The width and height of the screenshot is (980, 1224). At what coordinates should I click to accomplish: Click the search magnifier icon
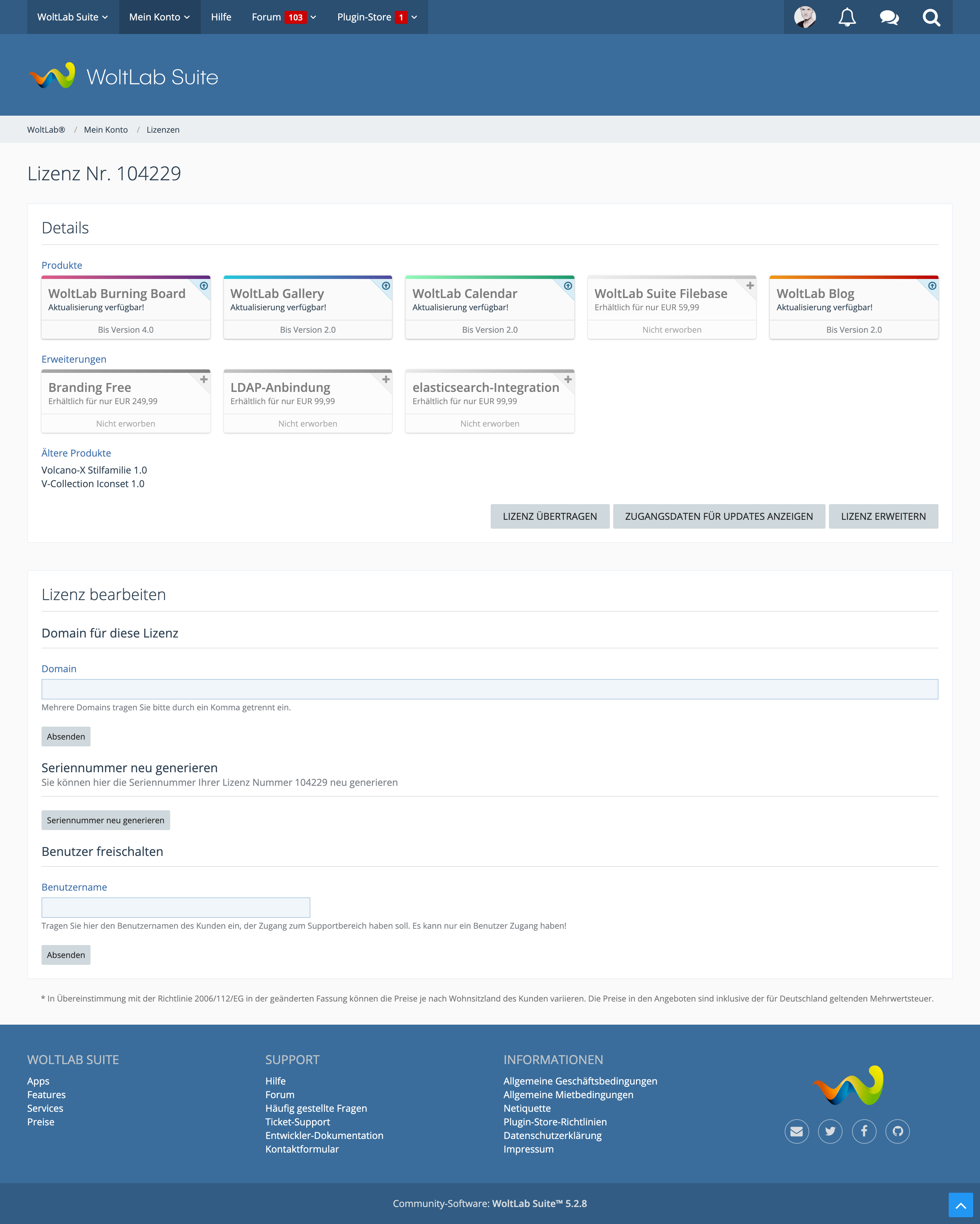[x=931, y=17]
